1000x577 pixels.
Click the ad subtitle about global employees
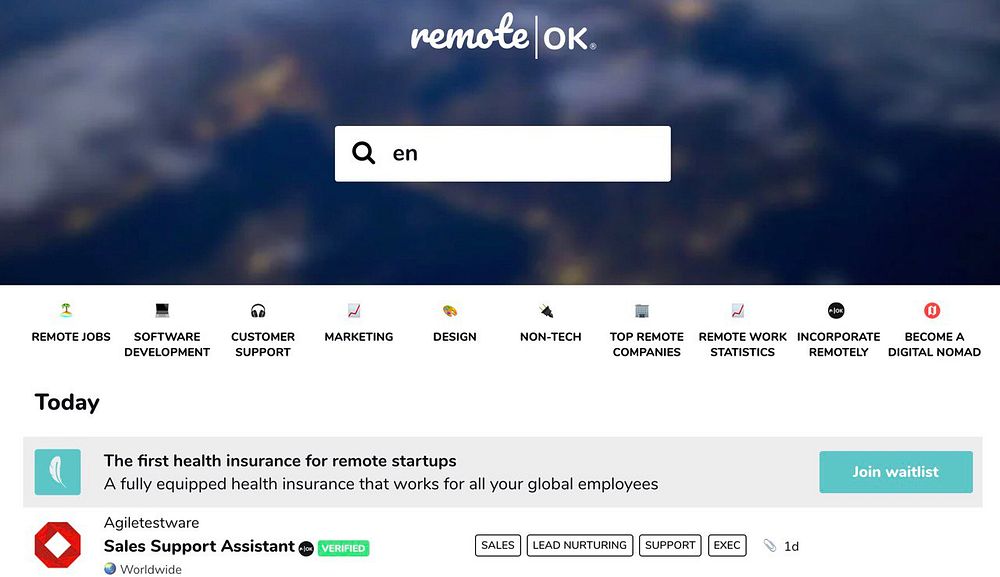pos(381,484)
